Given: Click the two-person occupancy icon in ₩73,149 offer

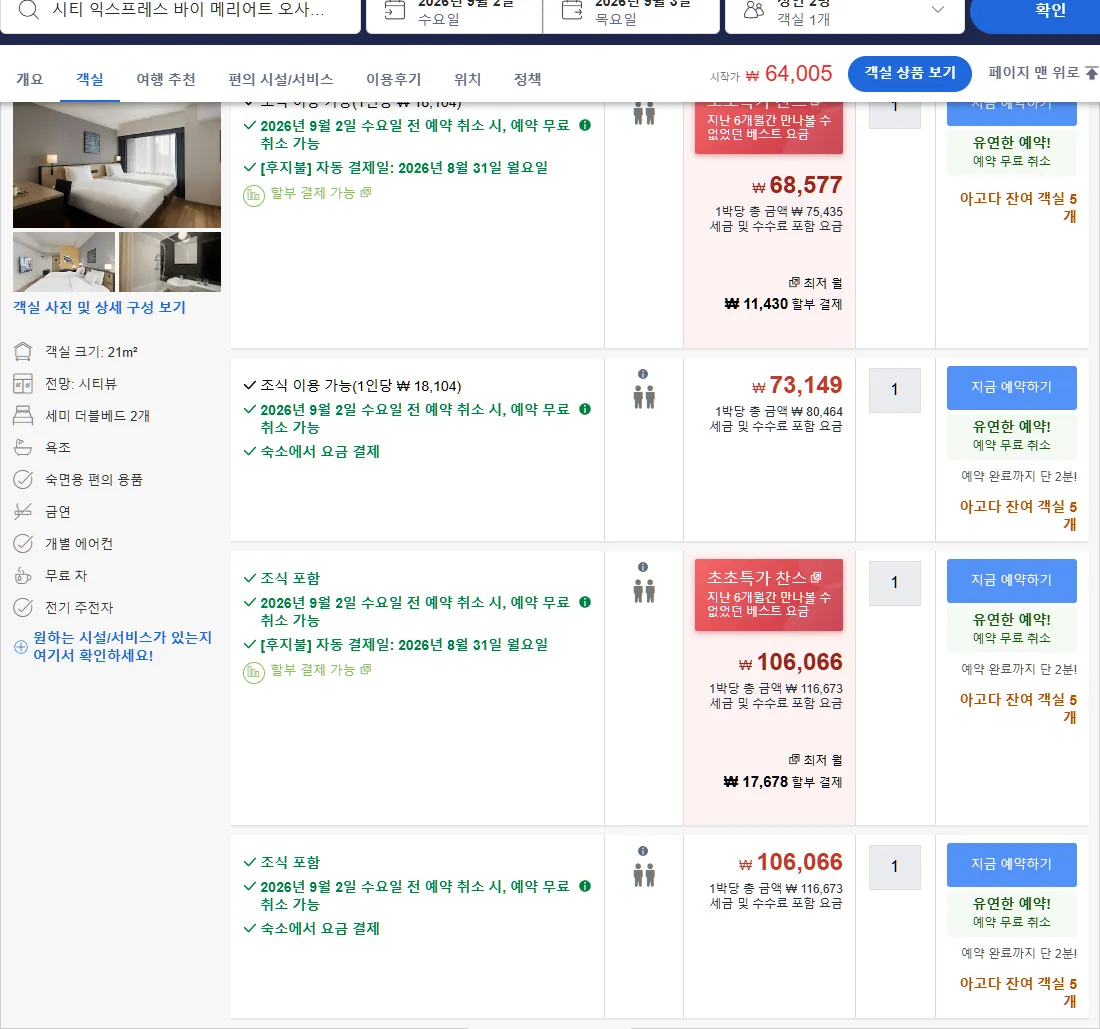Looking at the screenshot, I should coord(644,397).
